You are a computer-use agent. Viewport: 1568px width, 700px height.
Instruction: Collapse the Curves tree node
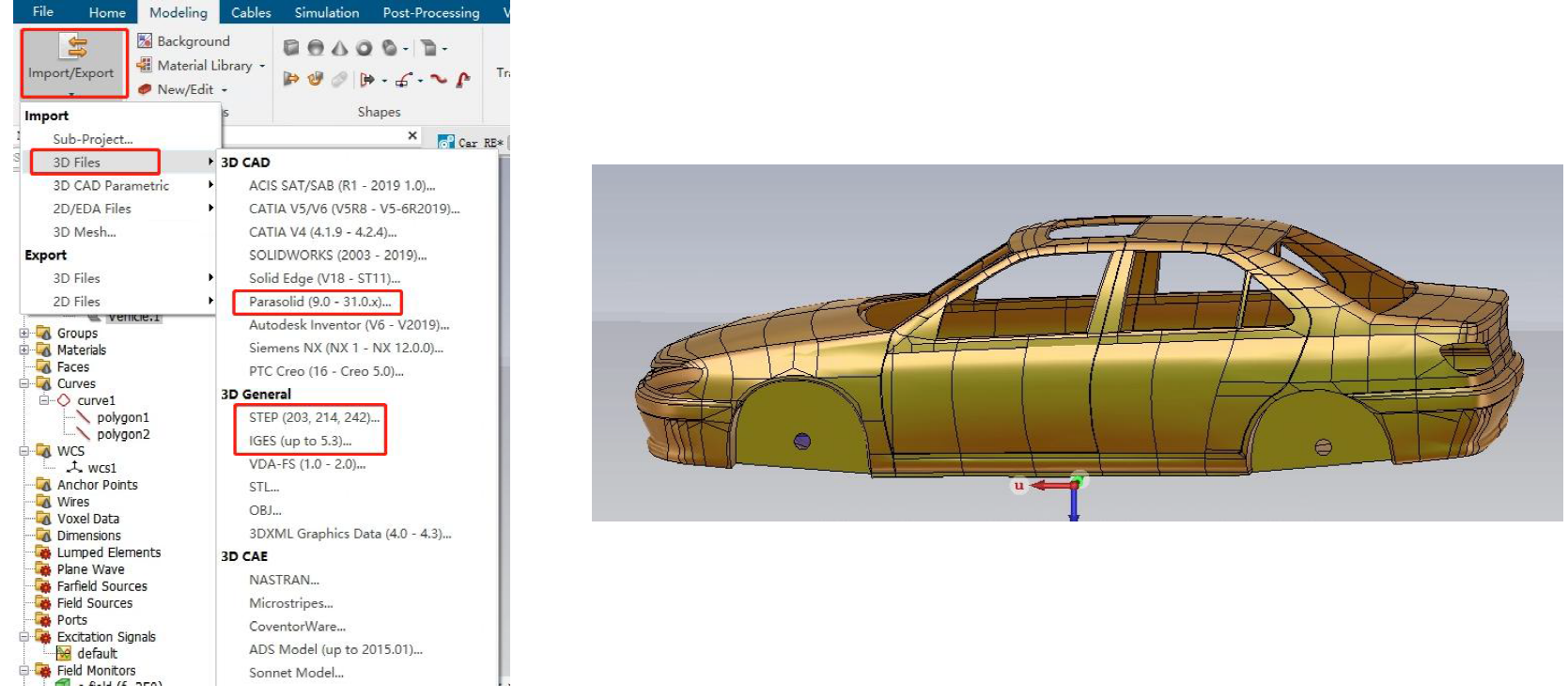pos(23,383)
